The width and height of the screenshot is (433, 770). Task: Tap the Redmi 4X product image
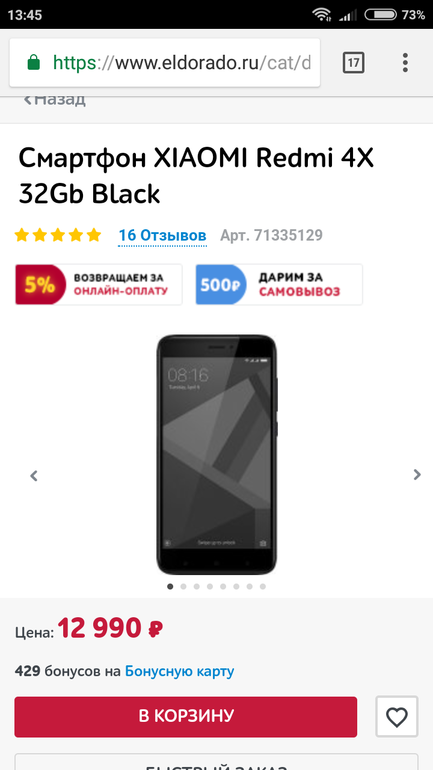click(216, 454)
